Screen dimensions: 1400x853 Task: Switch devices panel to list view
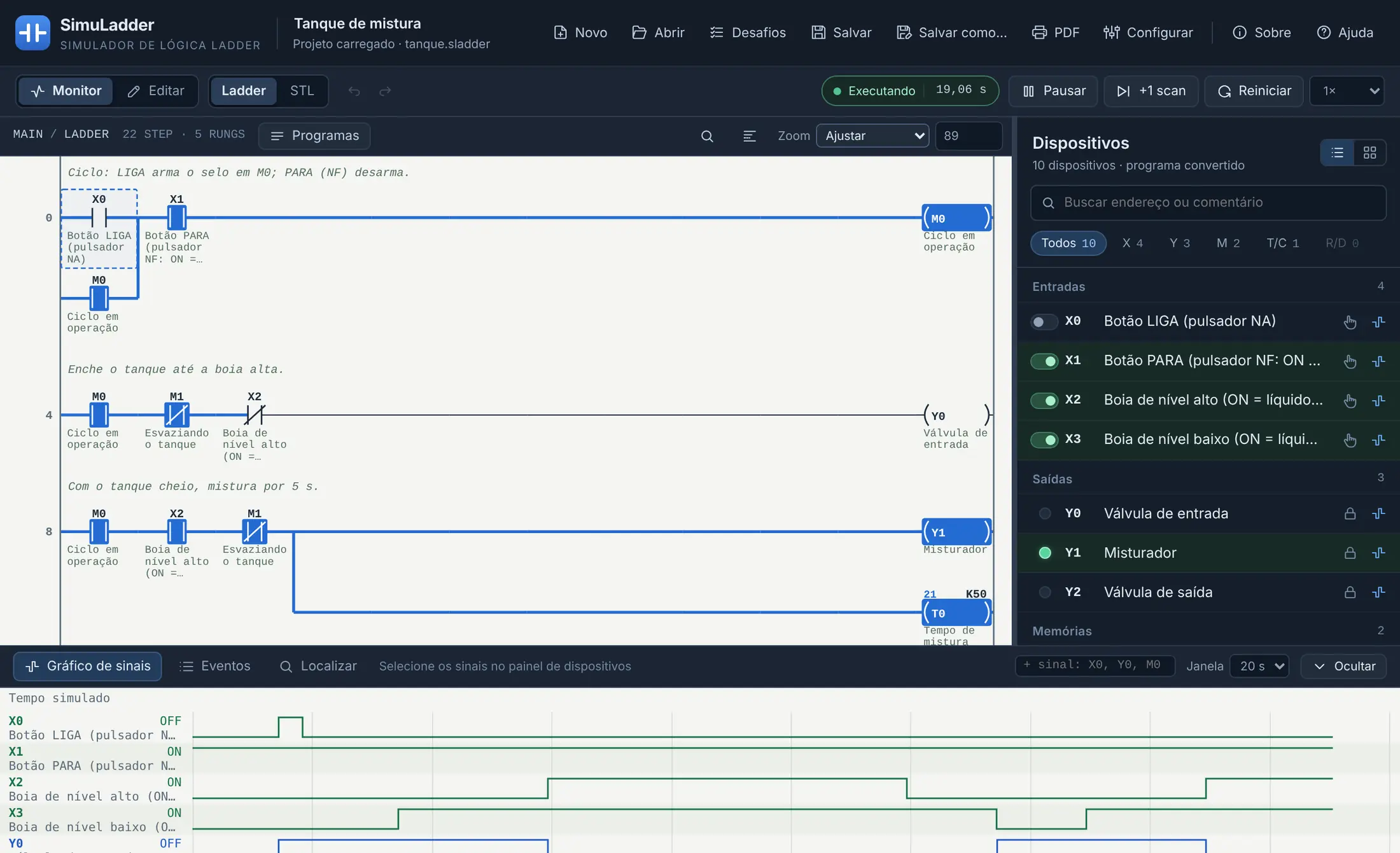point(1337,153)
